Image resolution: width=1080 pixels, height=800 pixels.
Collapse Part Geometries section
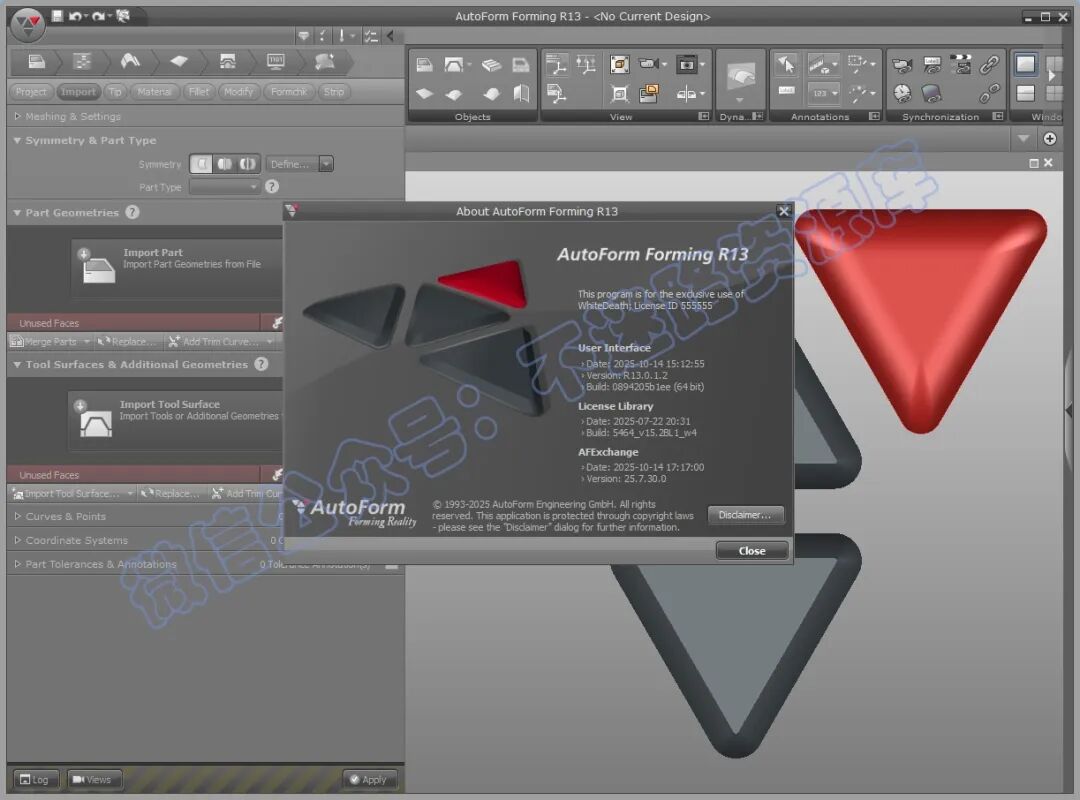(x=17, y=212)
